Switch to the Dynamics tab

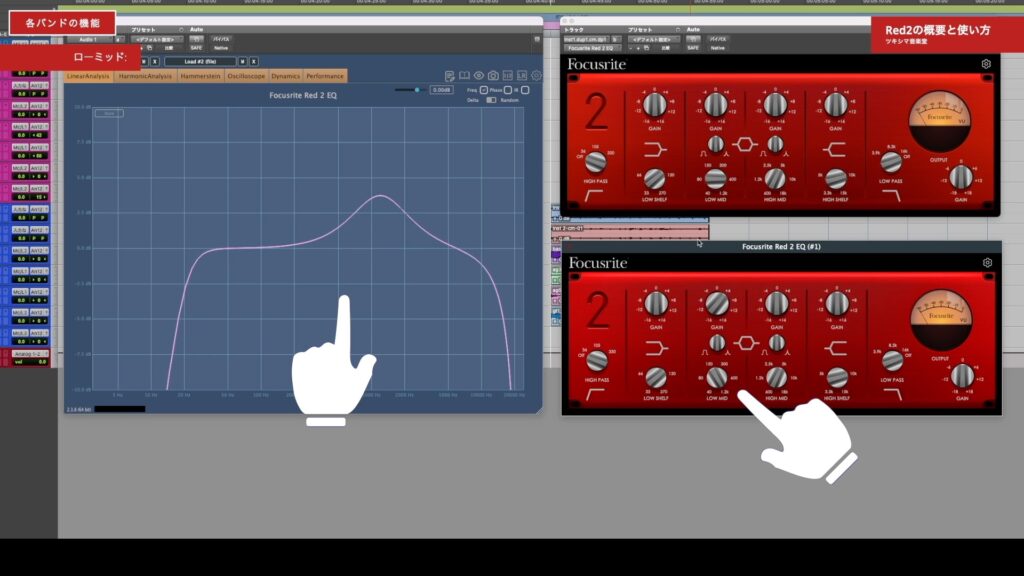click(285, 76)
